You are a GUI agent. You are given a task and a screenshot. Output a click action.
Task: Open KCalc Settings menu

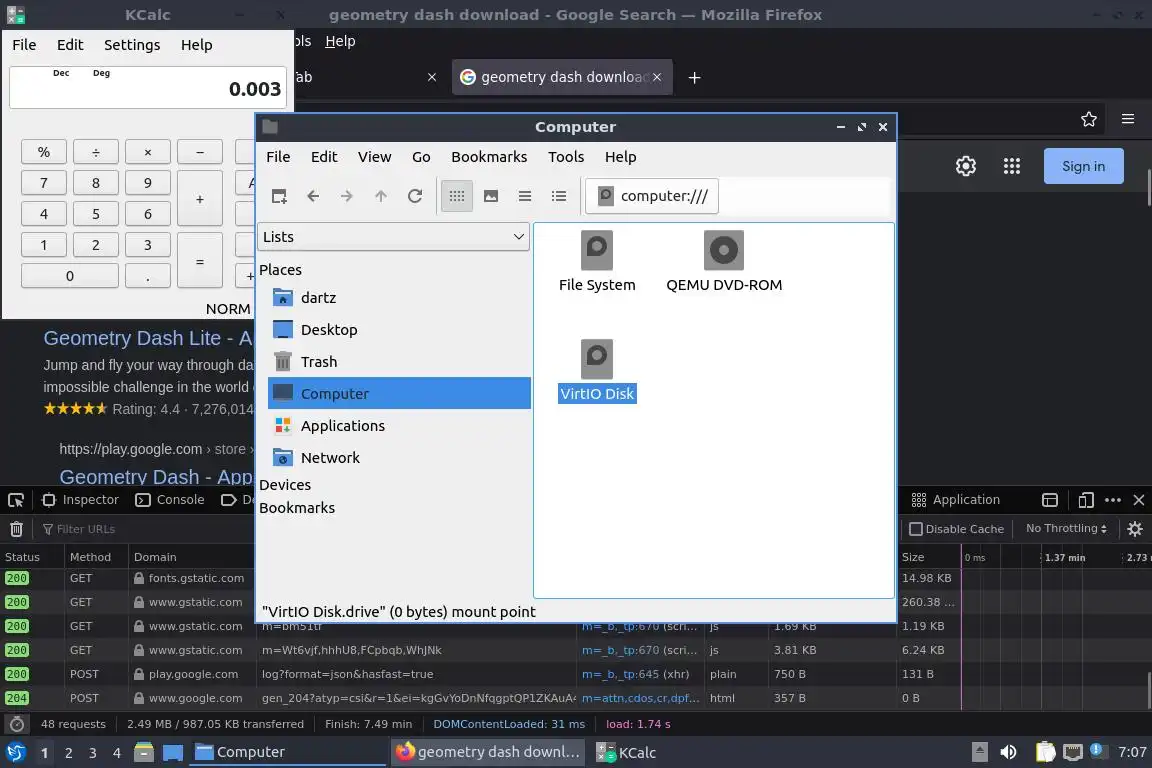coord(132,45)
